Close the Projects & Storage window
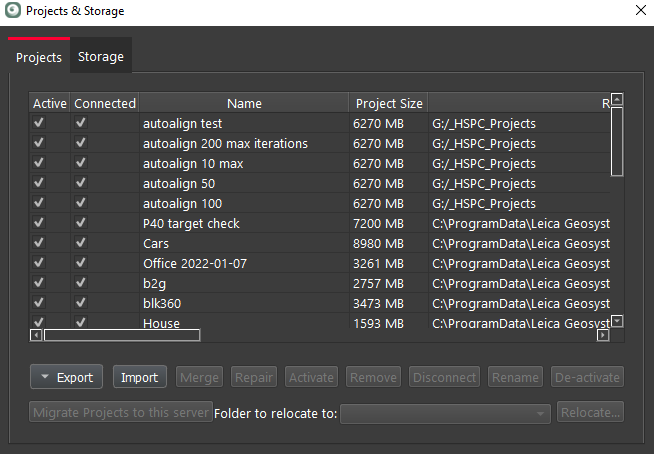 click(640, 12)
